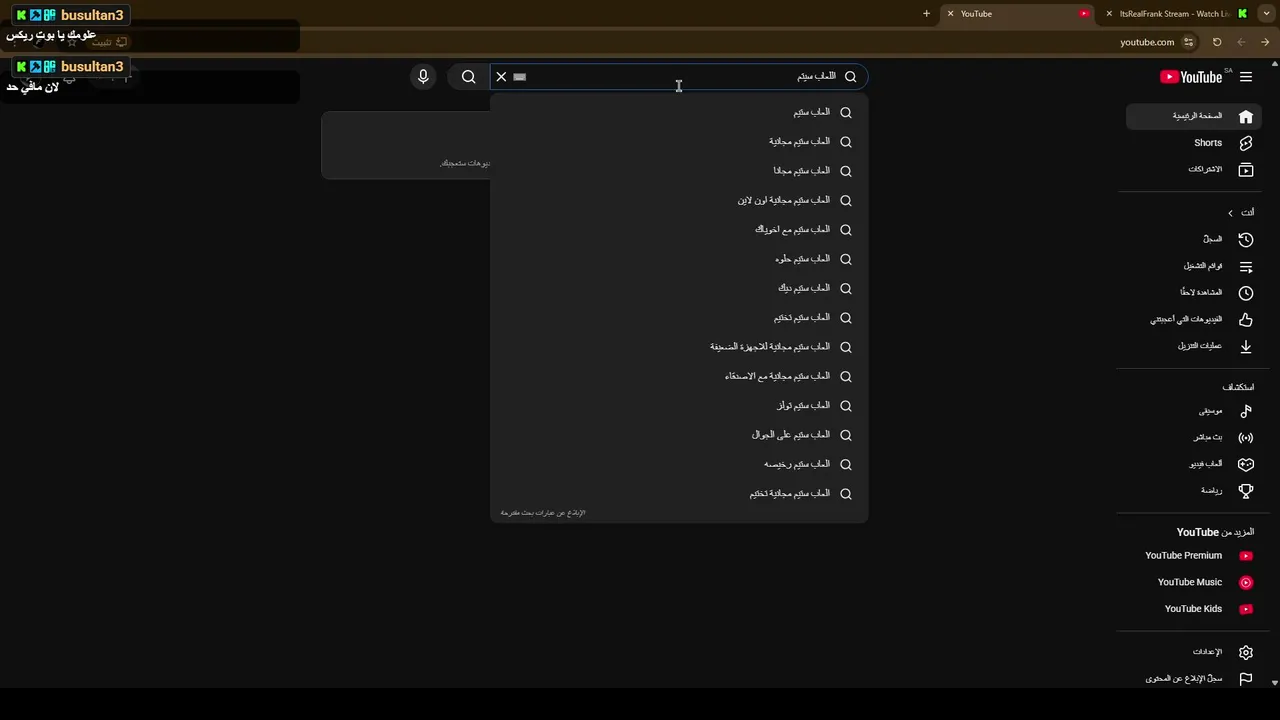Pick suggestion العاب ستيم تختيم
Screen dimensions: 1280x720
pos(679,318)
